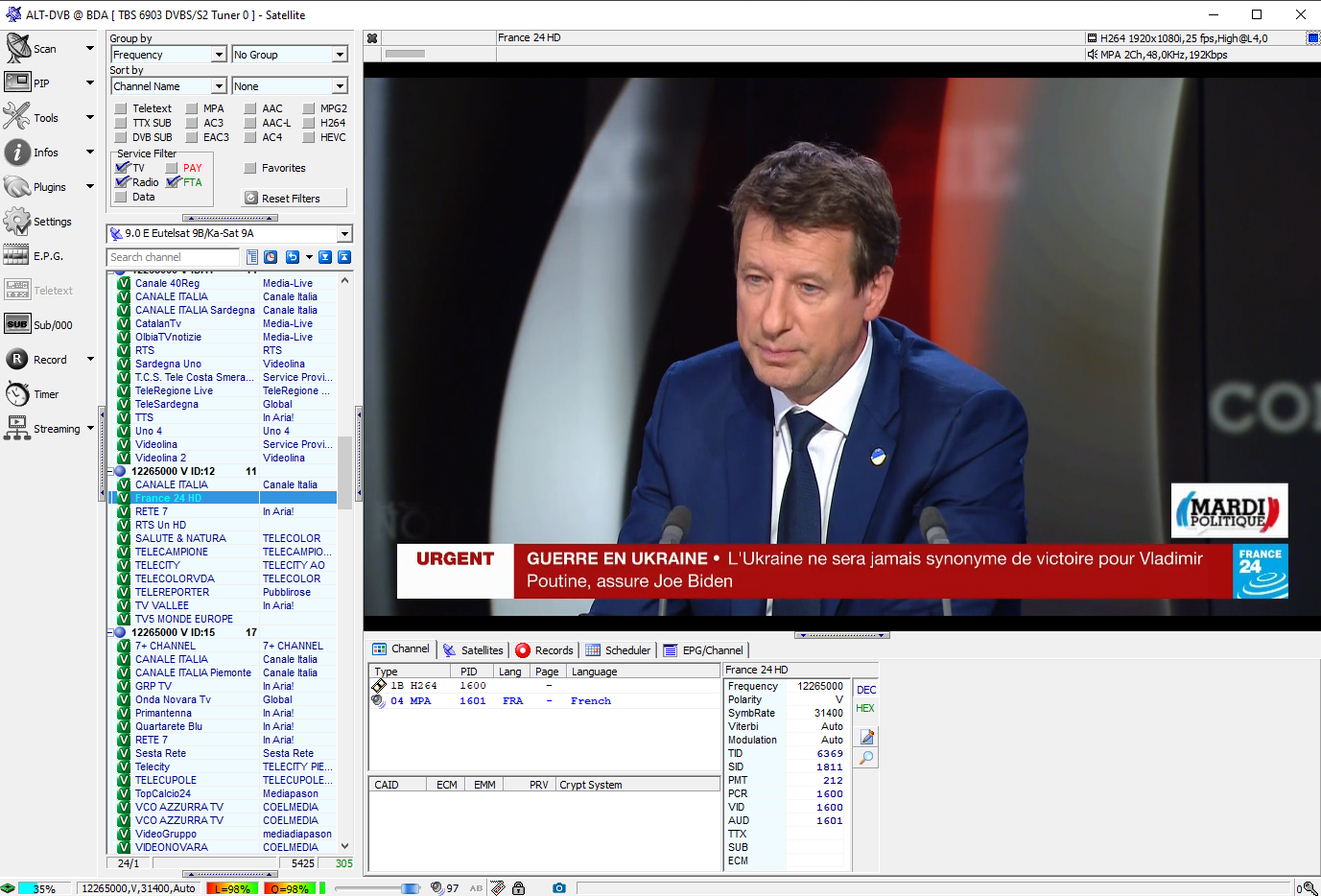Switch to the Channel tab
Viewport: 1321px width, 896px height.
point(402,649)
